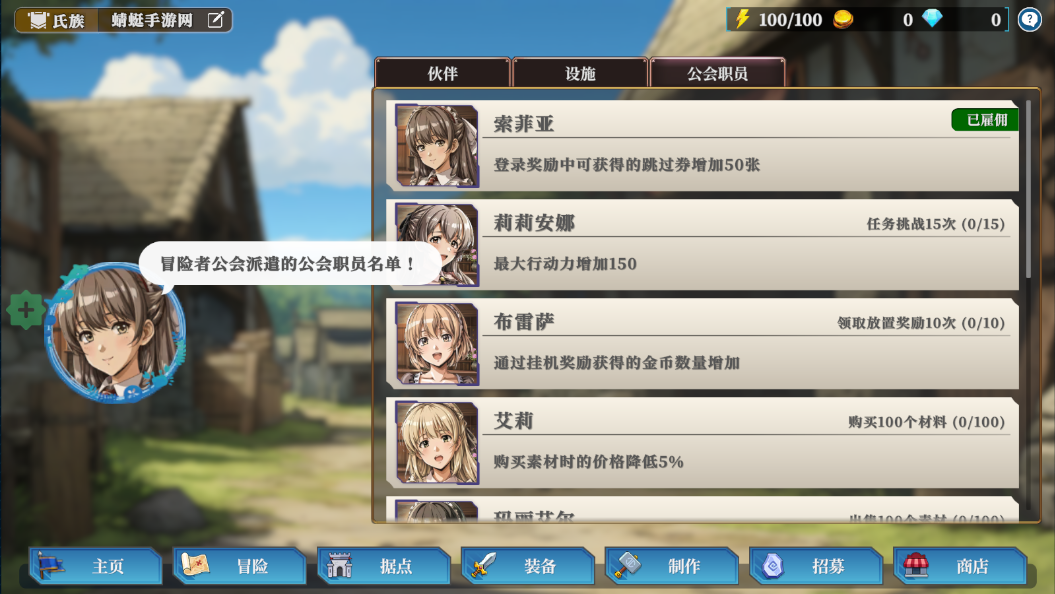Select 莉莉安娜 staff entry

click(702, 244)
